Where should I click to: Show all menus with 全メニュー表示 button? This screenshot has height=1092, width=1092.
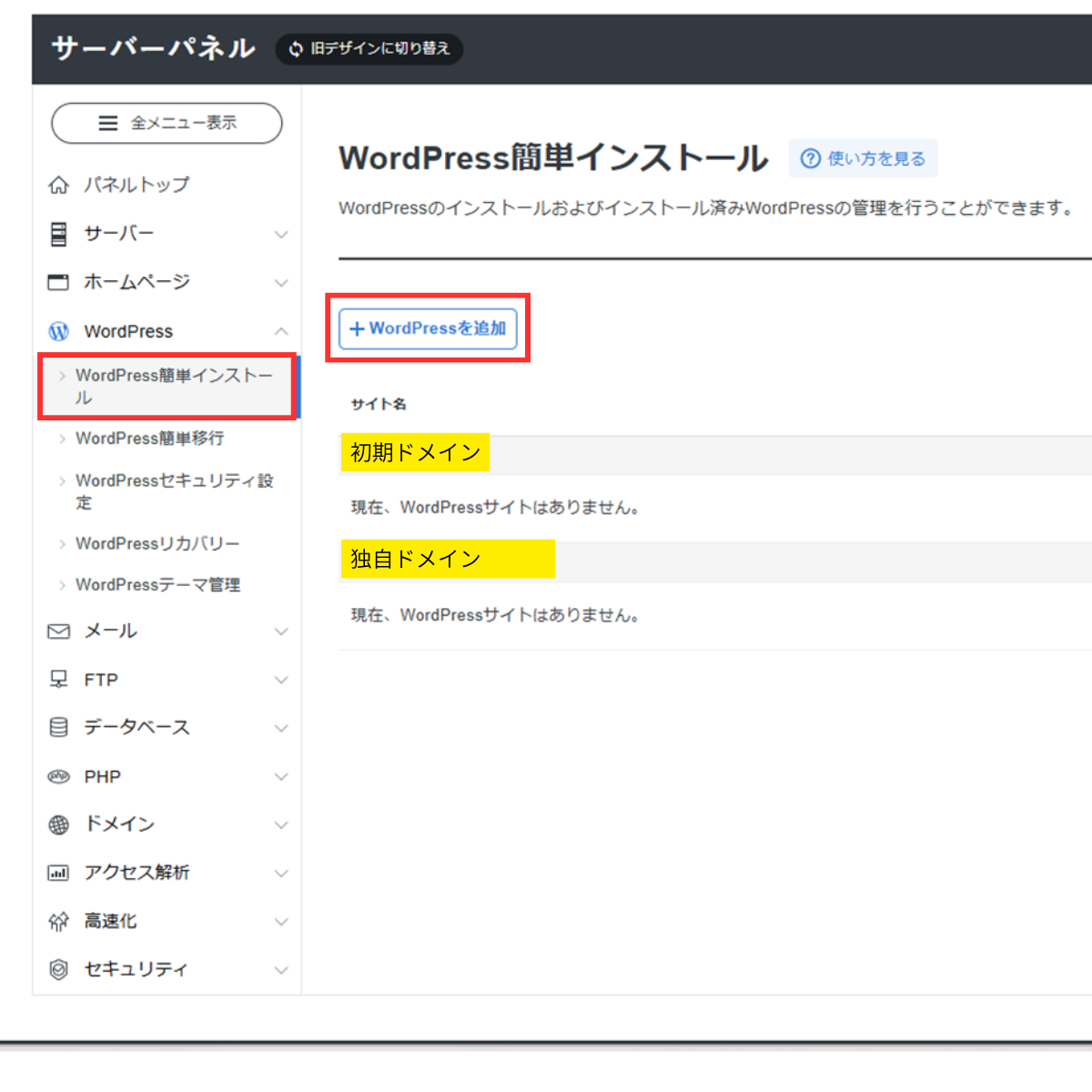tap(167, 123)
